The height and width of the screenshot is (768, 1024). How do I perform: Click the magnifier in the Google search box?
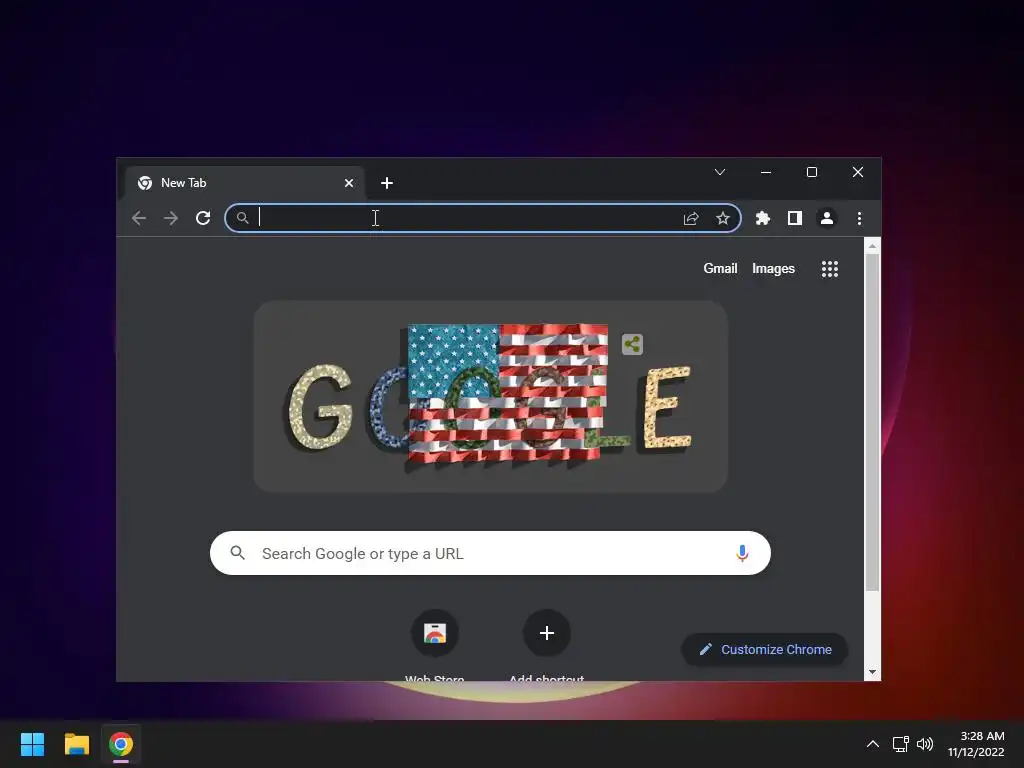point(238,553)
